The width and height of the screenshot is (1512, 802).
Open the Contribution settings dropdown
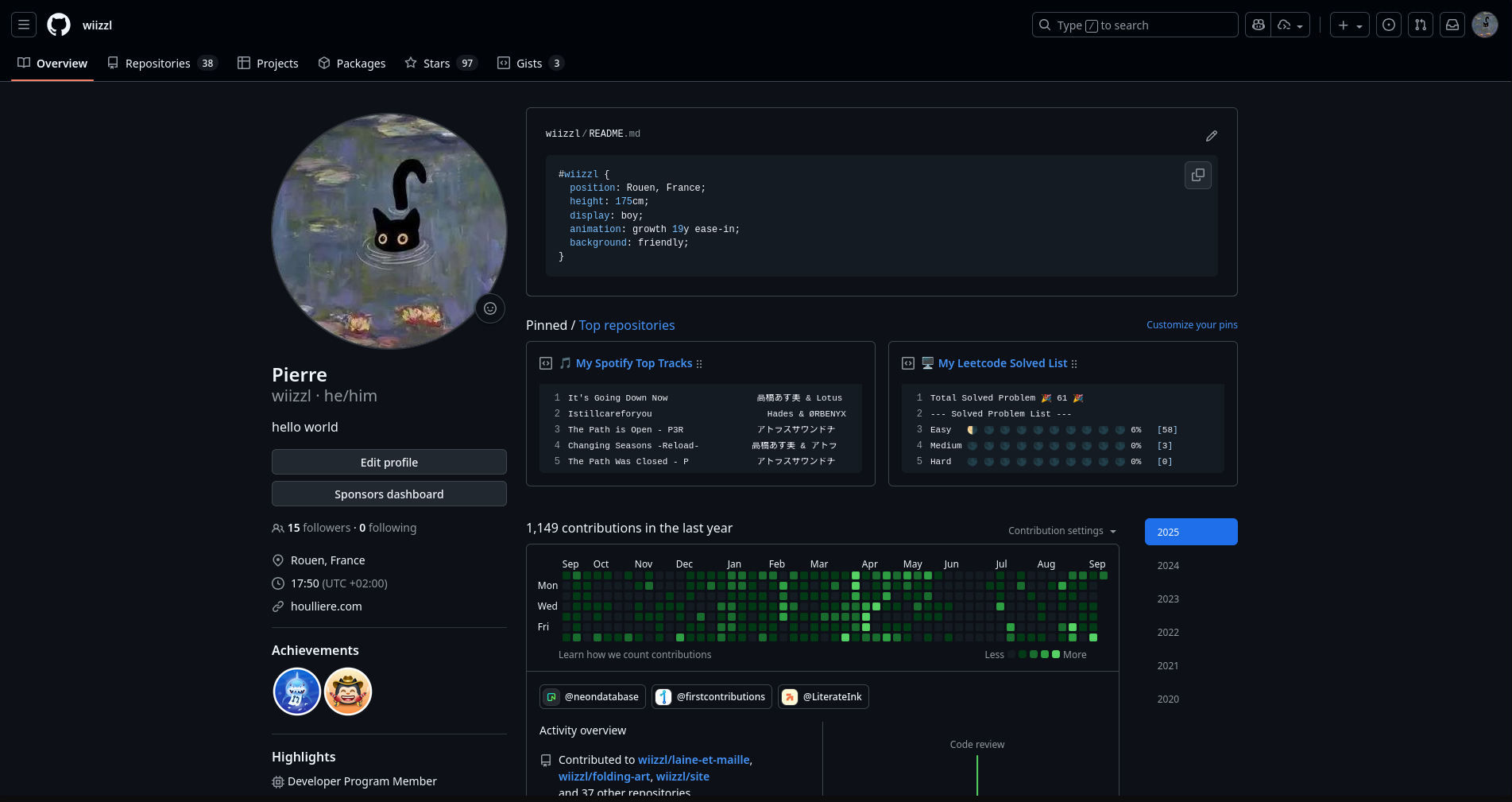pyautogui.click(x=1061, y=531)
